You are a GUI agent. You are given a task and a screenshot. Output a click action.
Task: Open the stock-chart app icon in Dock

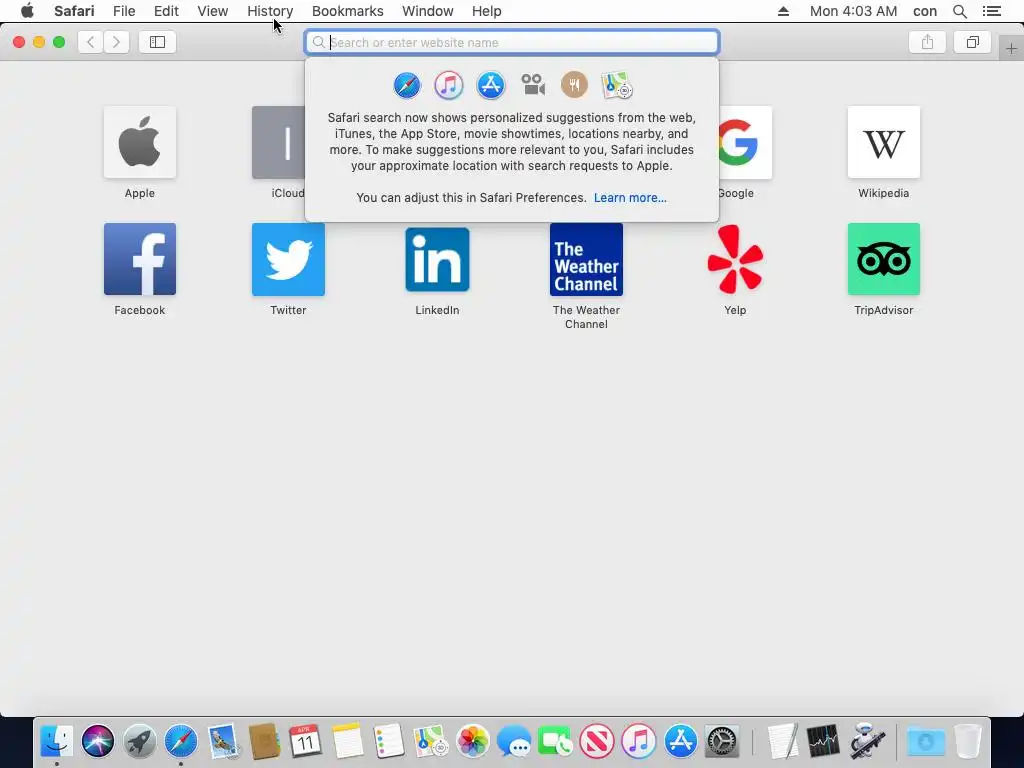coord(824,741)
